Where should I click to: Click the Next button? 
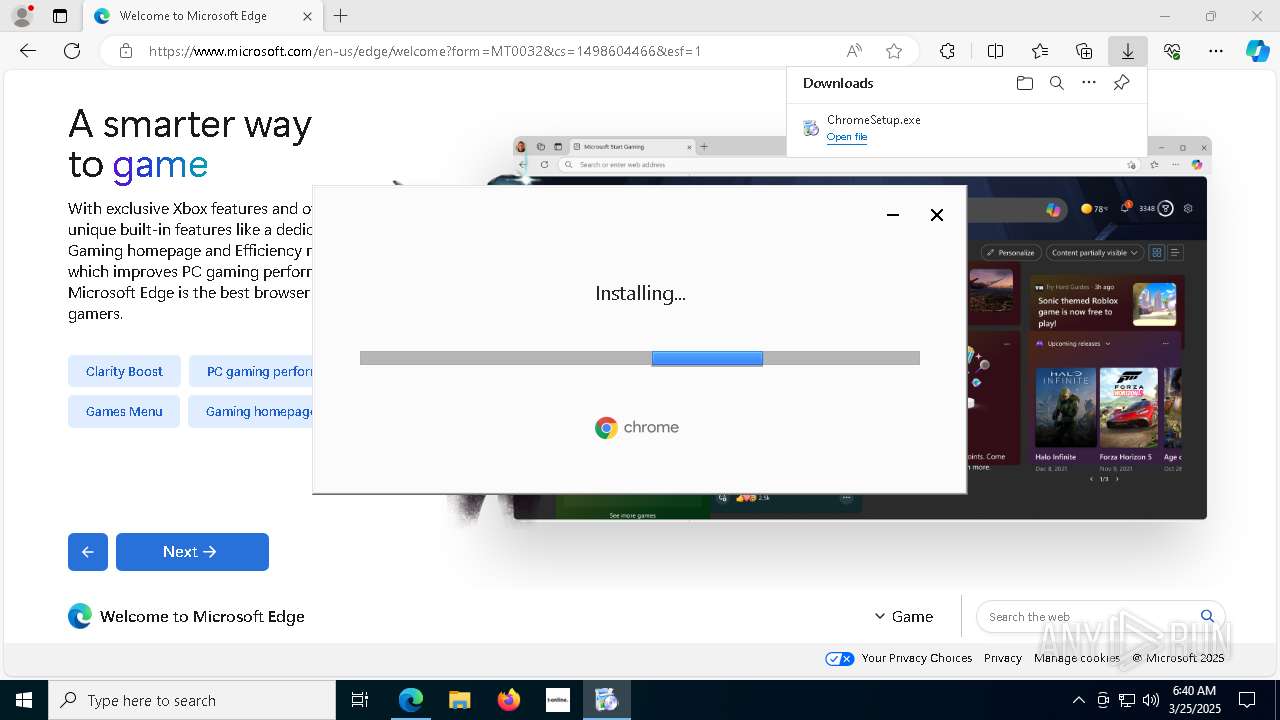tap(192, 552)
